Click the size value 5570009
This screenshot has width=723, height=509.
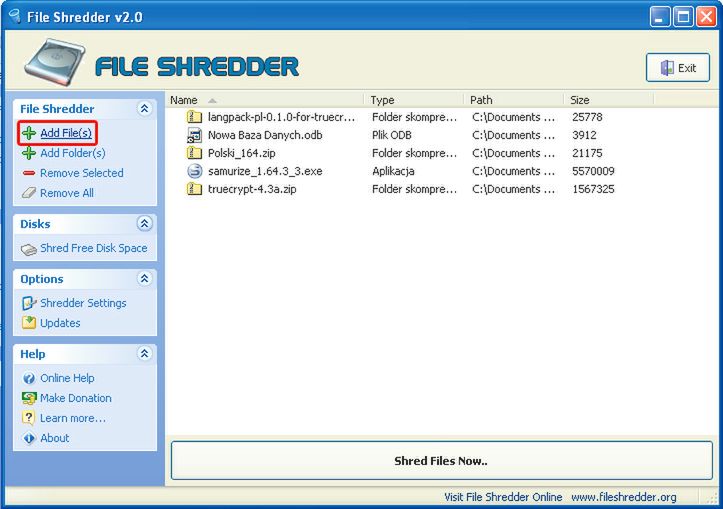pyautogui.click(x=593, y=171)
